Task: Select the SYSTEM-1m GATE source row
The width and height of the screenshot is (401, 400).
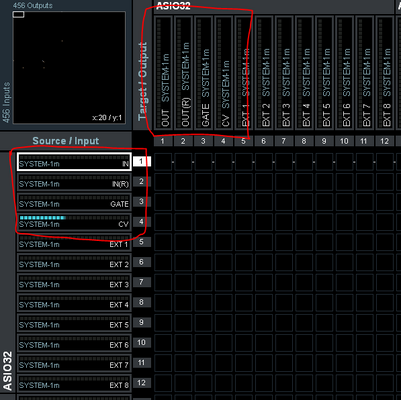Action: coord(74,202)
